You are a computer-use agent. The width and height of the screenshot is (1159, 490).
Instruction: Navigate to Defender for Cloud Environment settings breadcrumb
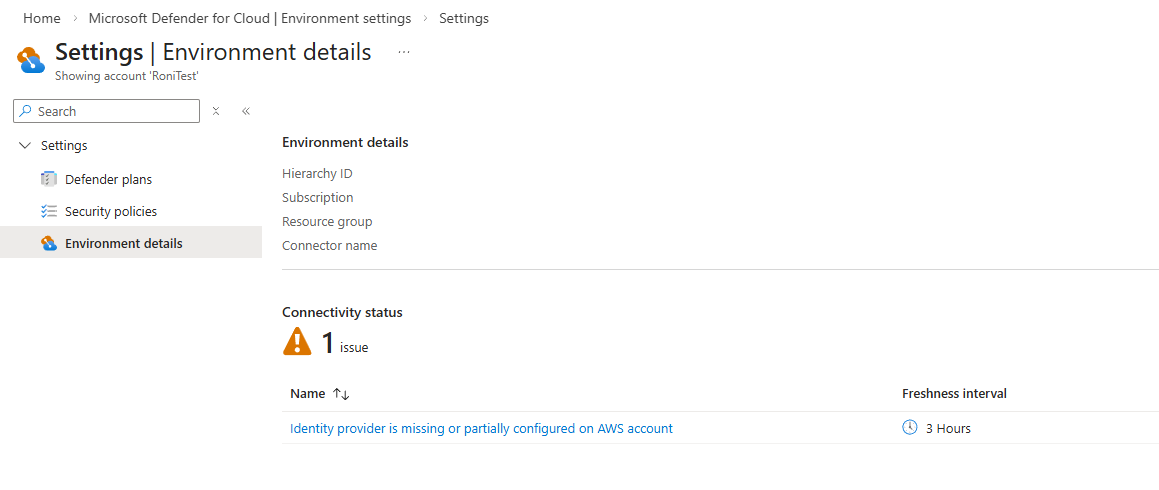tap(249, 18)
